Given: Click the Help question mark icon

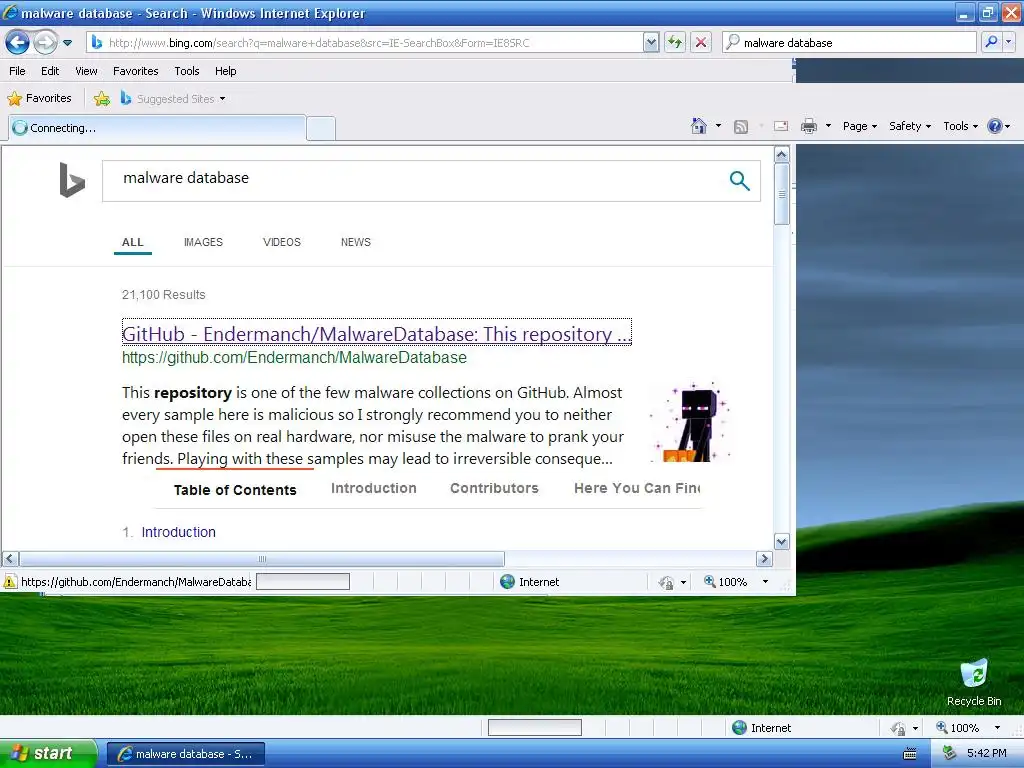Looking at the screenshot, I should (995, 126).
